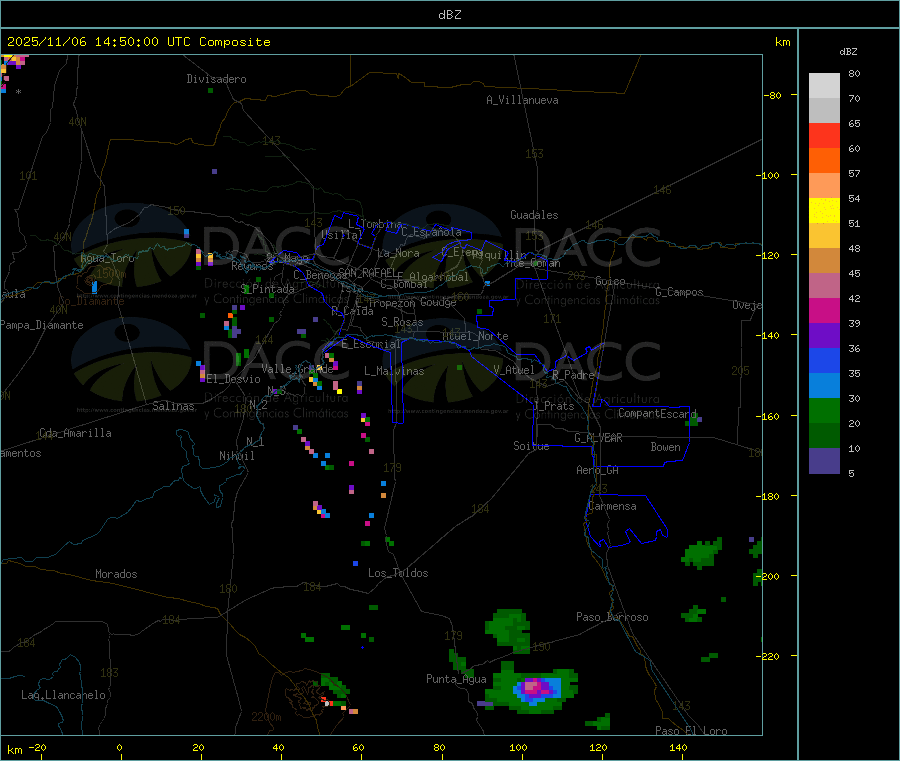Click the timestamp 2025/11/06 14:50:00 UTC Composite

pos(138,42)
